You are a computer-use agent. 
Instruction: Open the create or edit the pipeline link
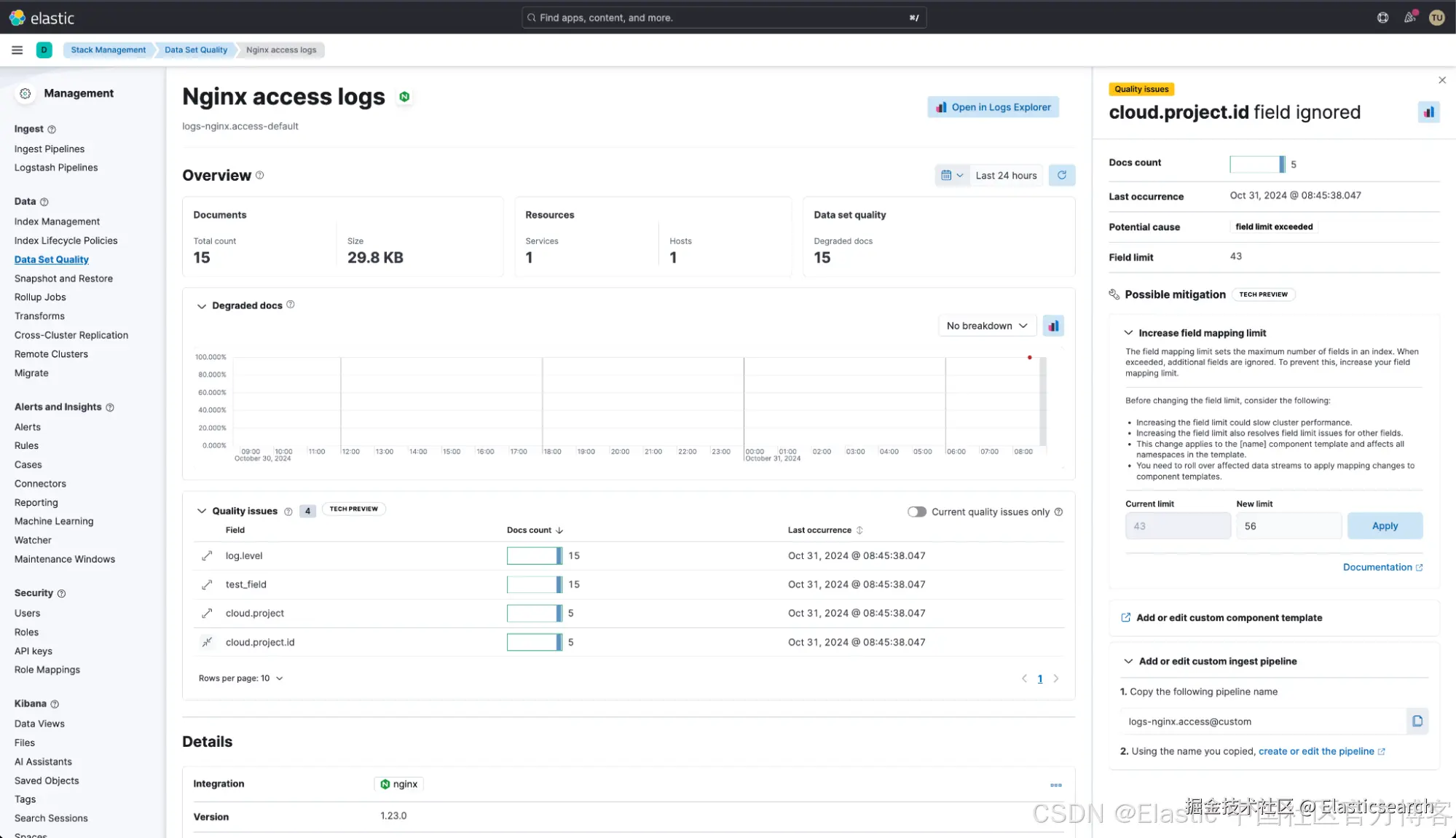coord(1315,751)
